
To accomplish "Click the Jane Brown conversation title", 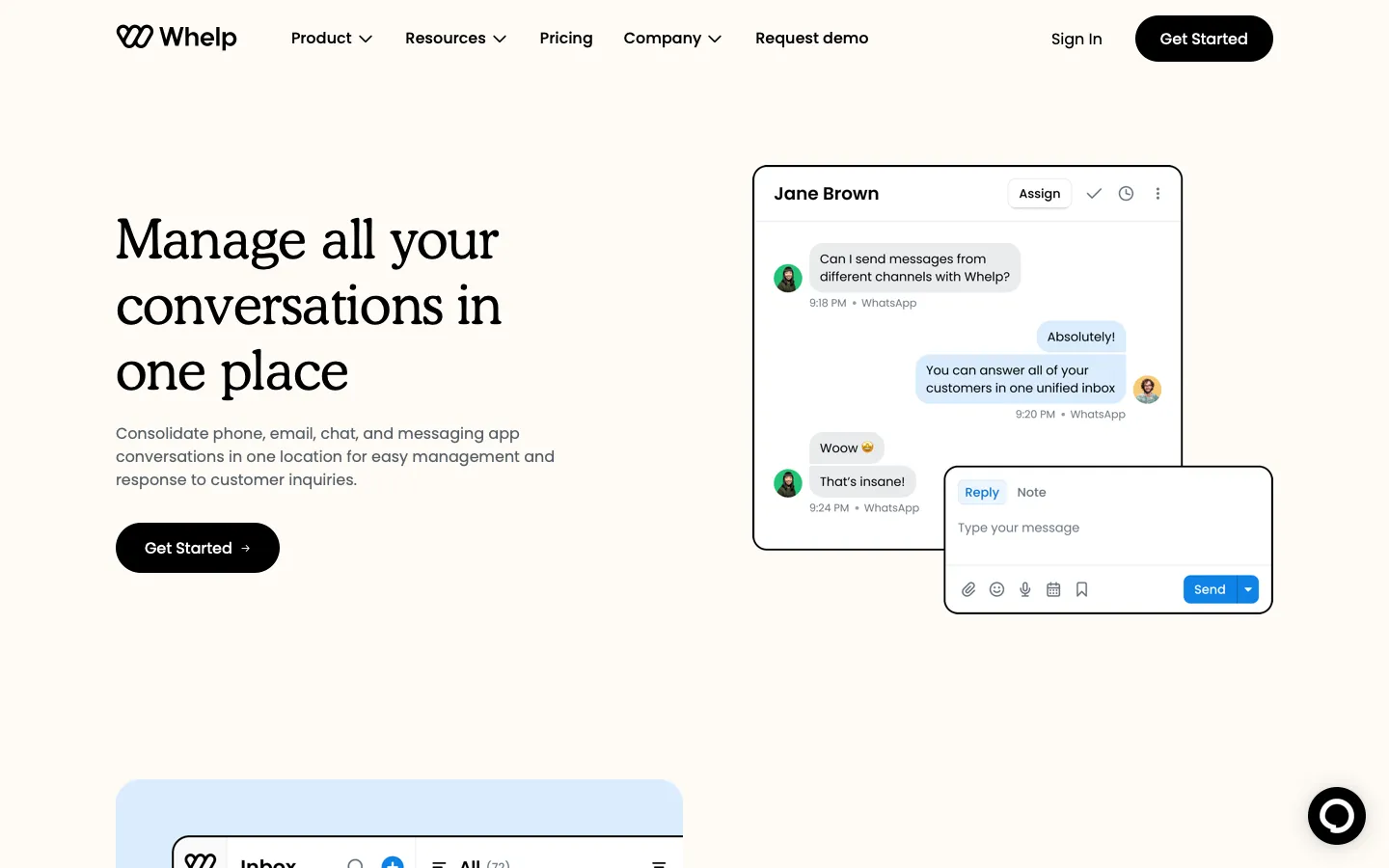I will click(x=826, y=194).
